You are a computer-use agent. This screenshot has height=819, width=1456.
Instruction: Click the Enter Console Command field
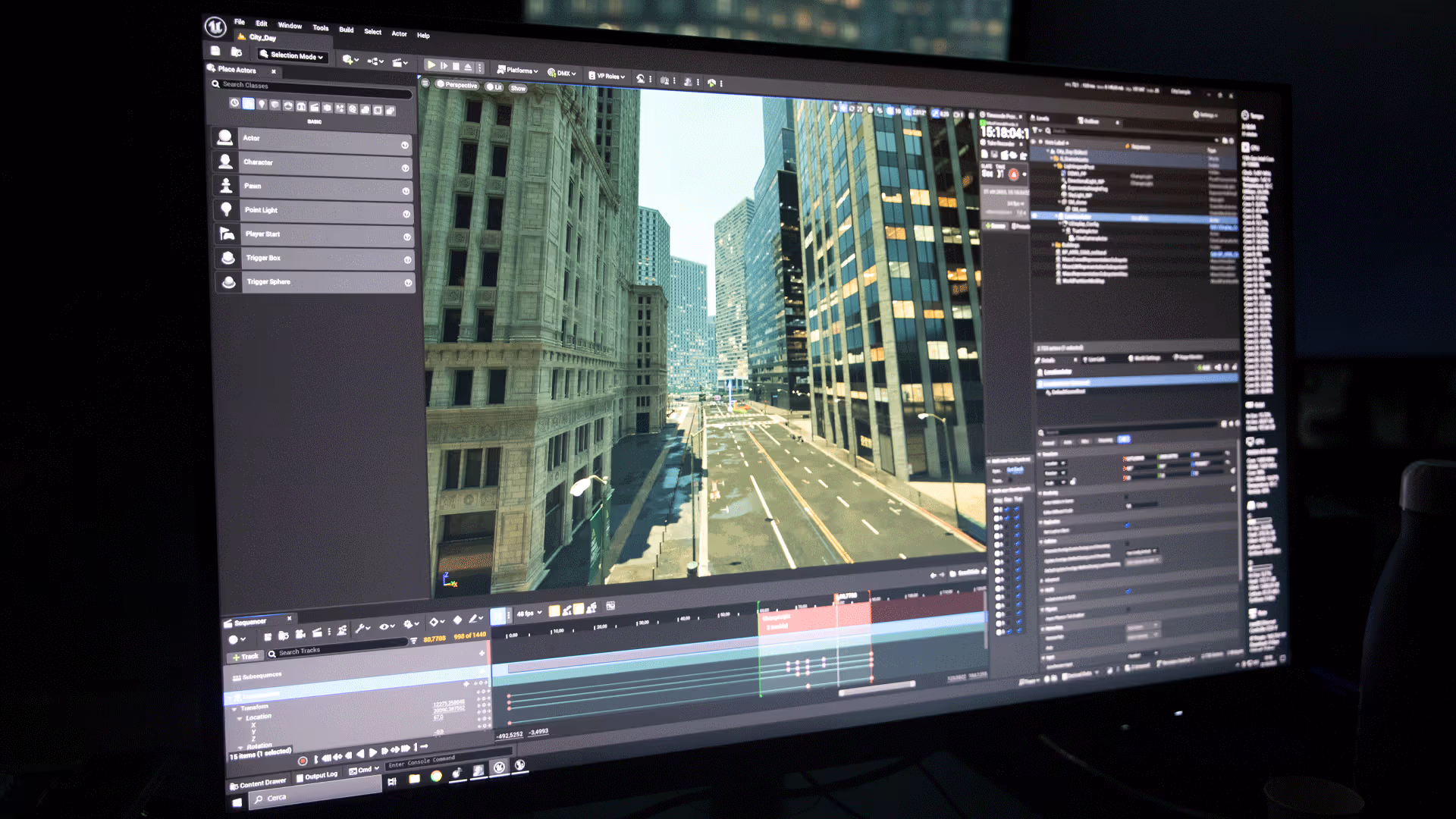point(447,761)
